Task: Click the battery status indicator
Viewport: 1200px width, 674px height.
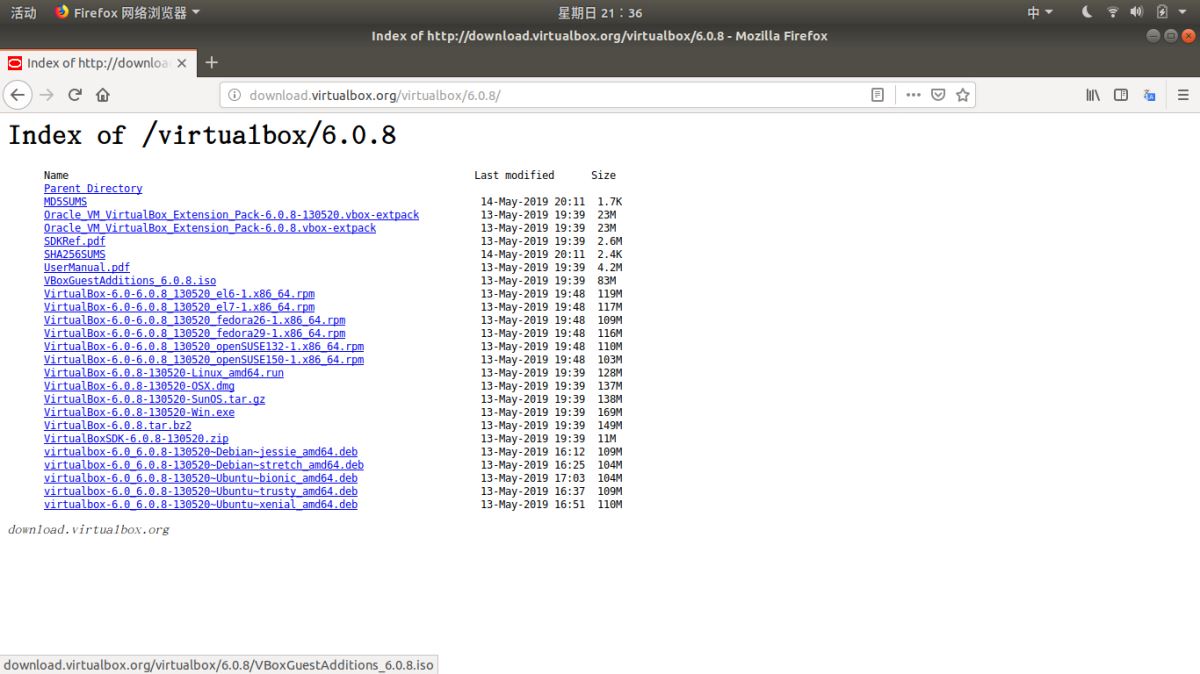Action: pyautogui.click(x=1162, y=12)
